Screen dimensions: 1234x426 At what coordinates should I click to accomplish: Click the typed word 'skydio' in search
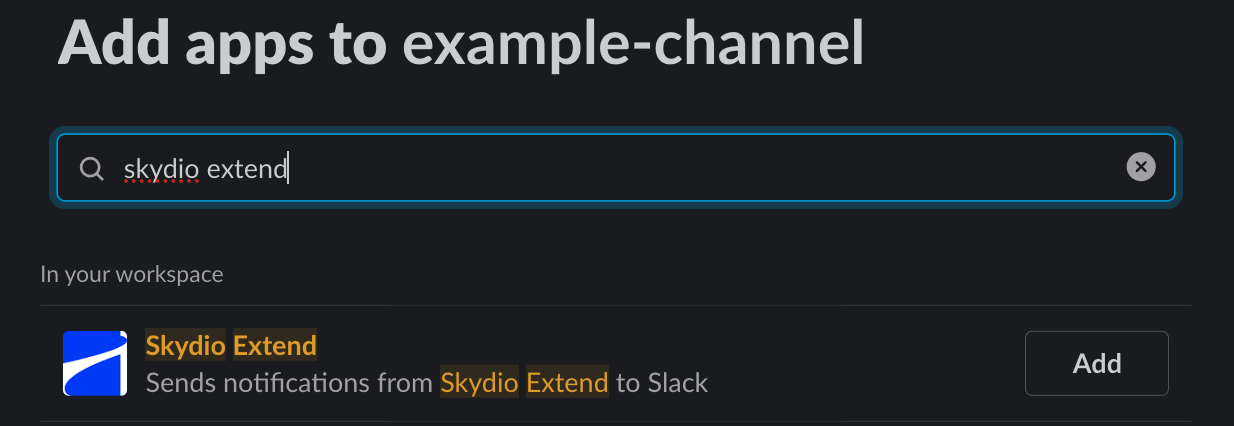(161, 169)
